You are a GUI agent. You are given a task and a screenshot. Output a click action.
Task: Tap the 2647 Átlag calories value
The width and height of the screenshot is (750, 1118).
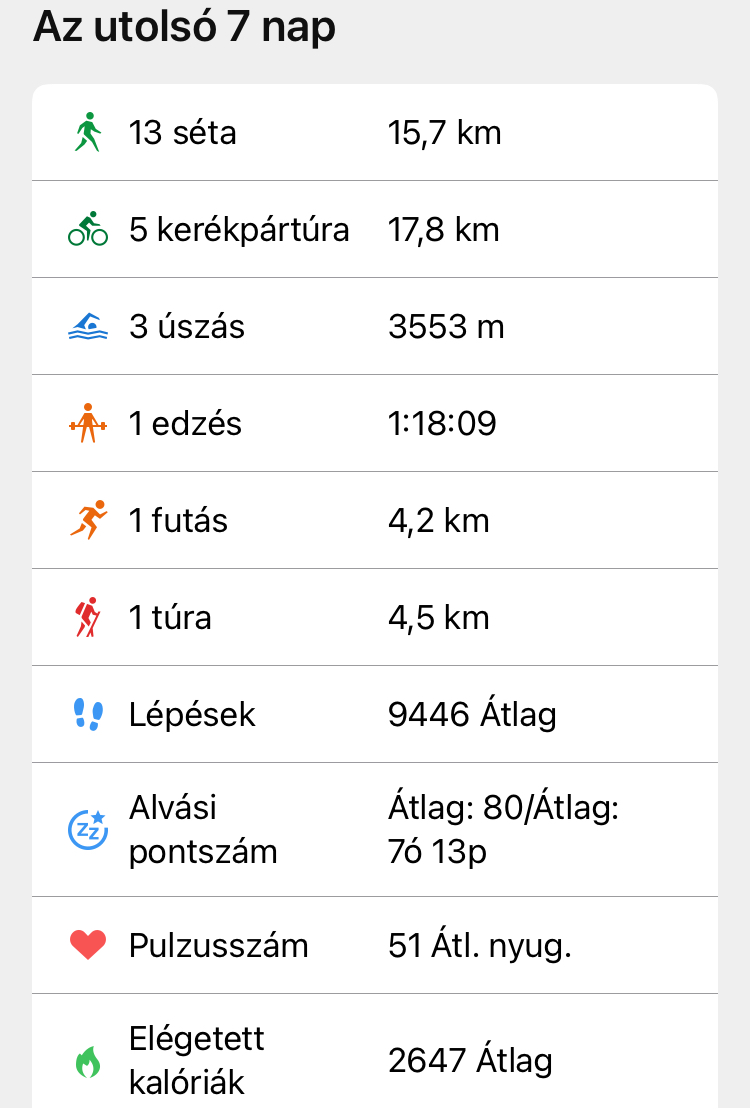(470, 1060)
